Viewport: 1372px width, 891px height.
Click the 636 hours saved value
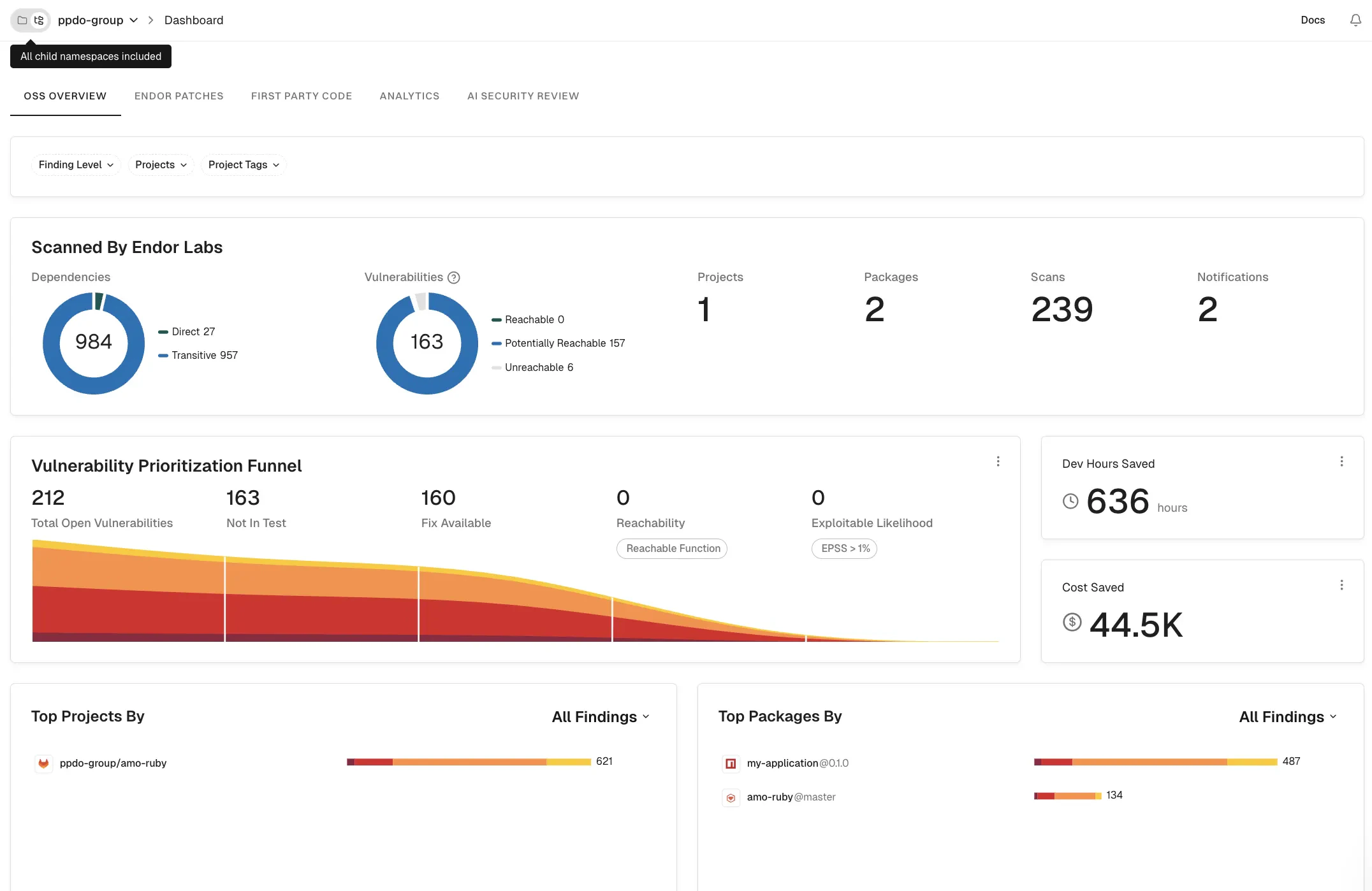coord(1118,502)
